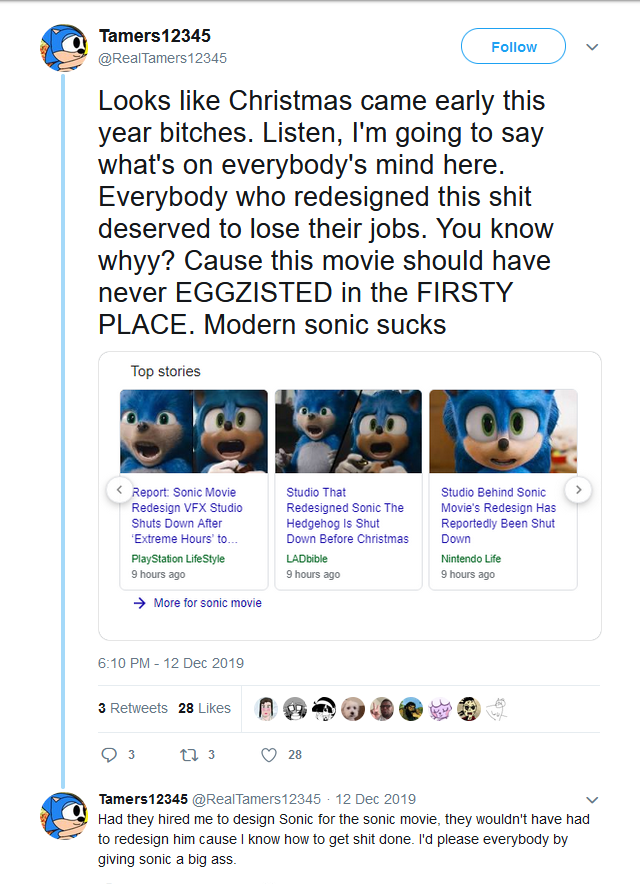Open the Nintendo Life story headline

498,515
